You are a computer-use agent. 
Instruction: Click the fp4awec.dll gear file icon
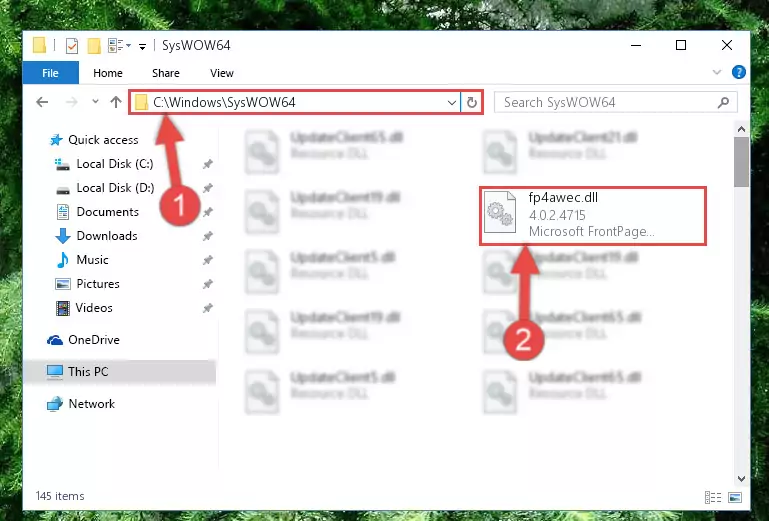pos(500,212)
